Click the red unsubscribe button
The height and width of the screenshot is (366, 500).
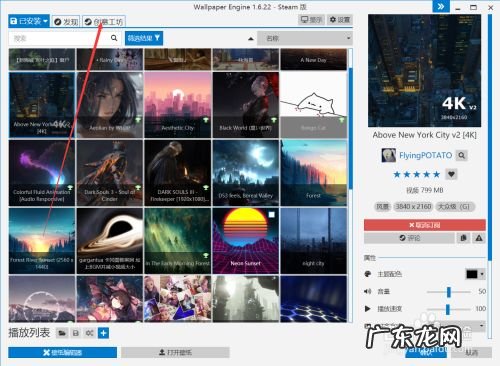pyautogui.click(x=425, y=225)
